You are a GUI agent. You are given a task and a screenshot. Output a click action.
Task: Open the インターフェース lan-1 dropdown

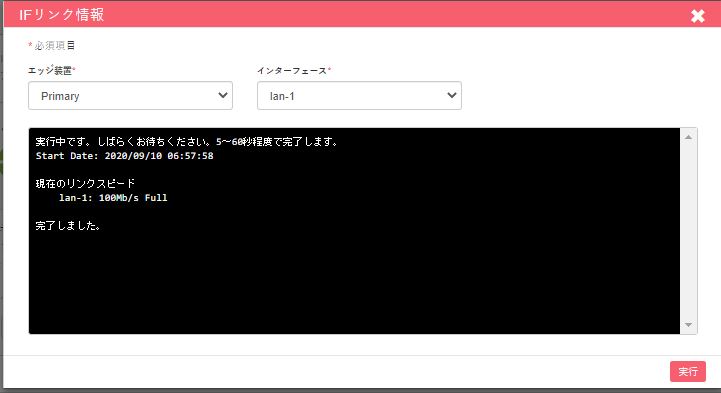click(359, 96)
